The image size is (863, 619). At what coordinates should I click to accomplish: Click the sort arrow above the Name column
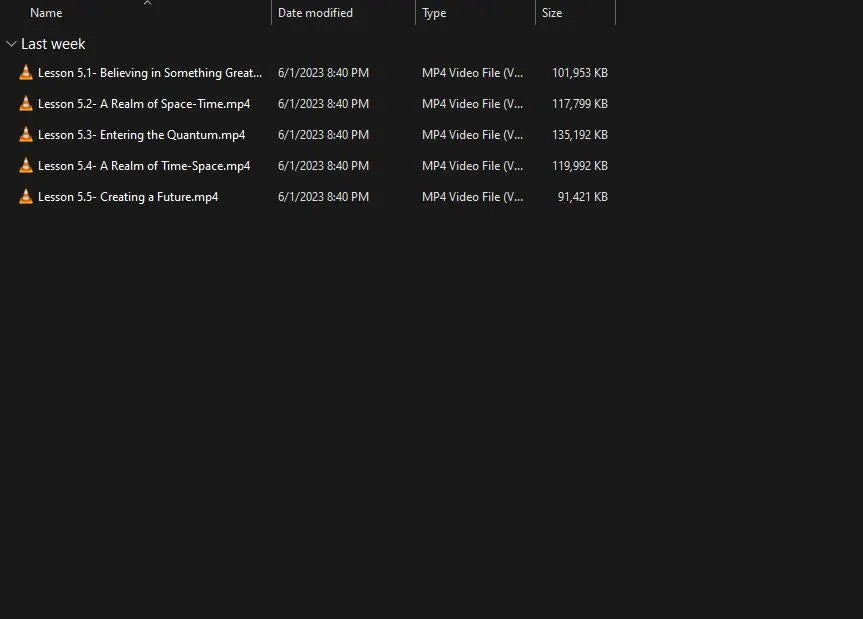point(147,3)
